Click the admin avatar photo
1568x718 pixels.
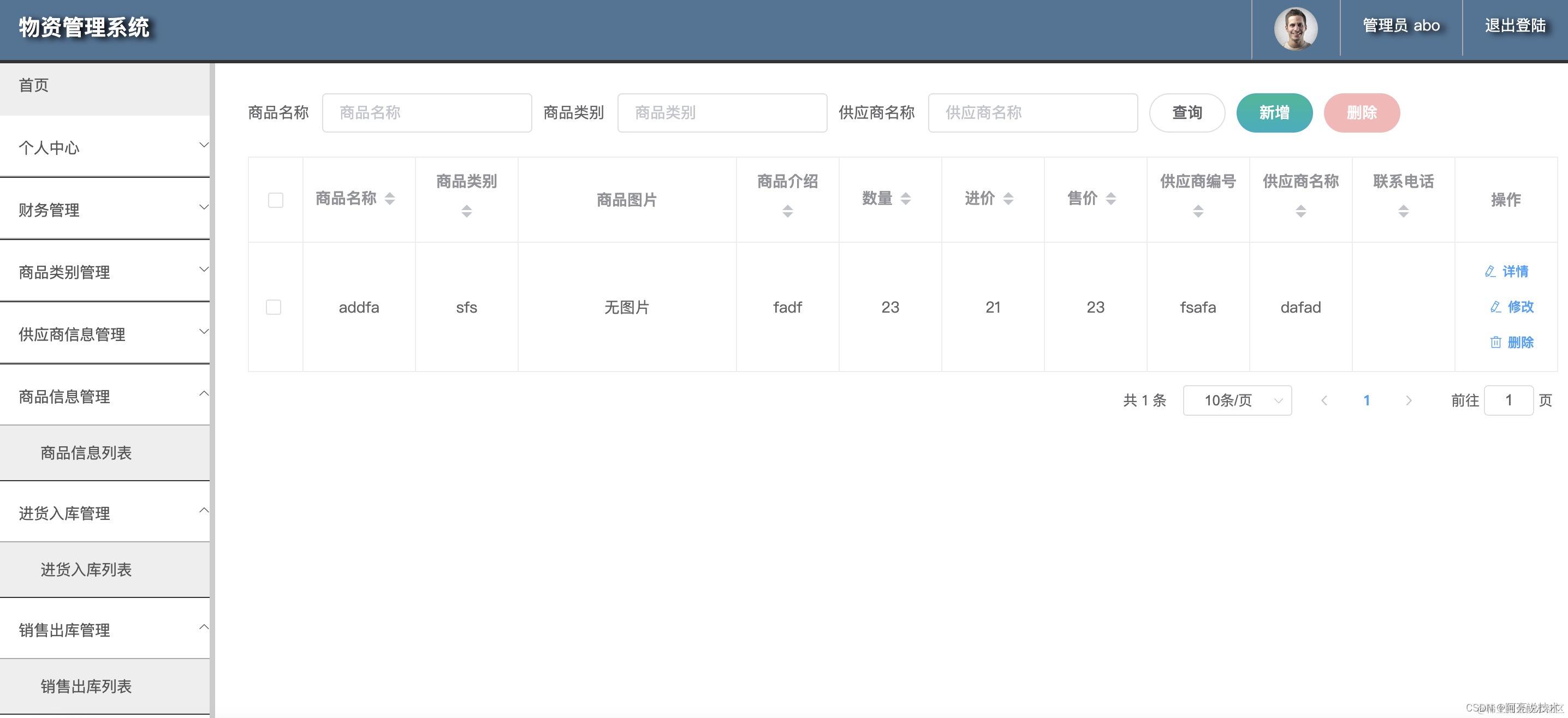pyautogui.click(x=1296, y=28)
